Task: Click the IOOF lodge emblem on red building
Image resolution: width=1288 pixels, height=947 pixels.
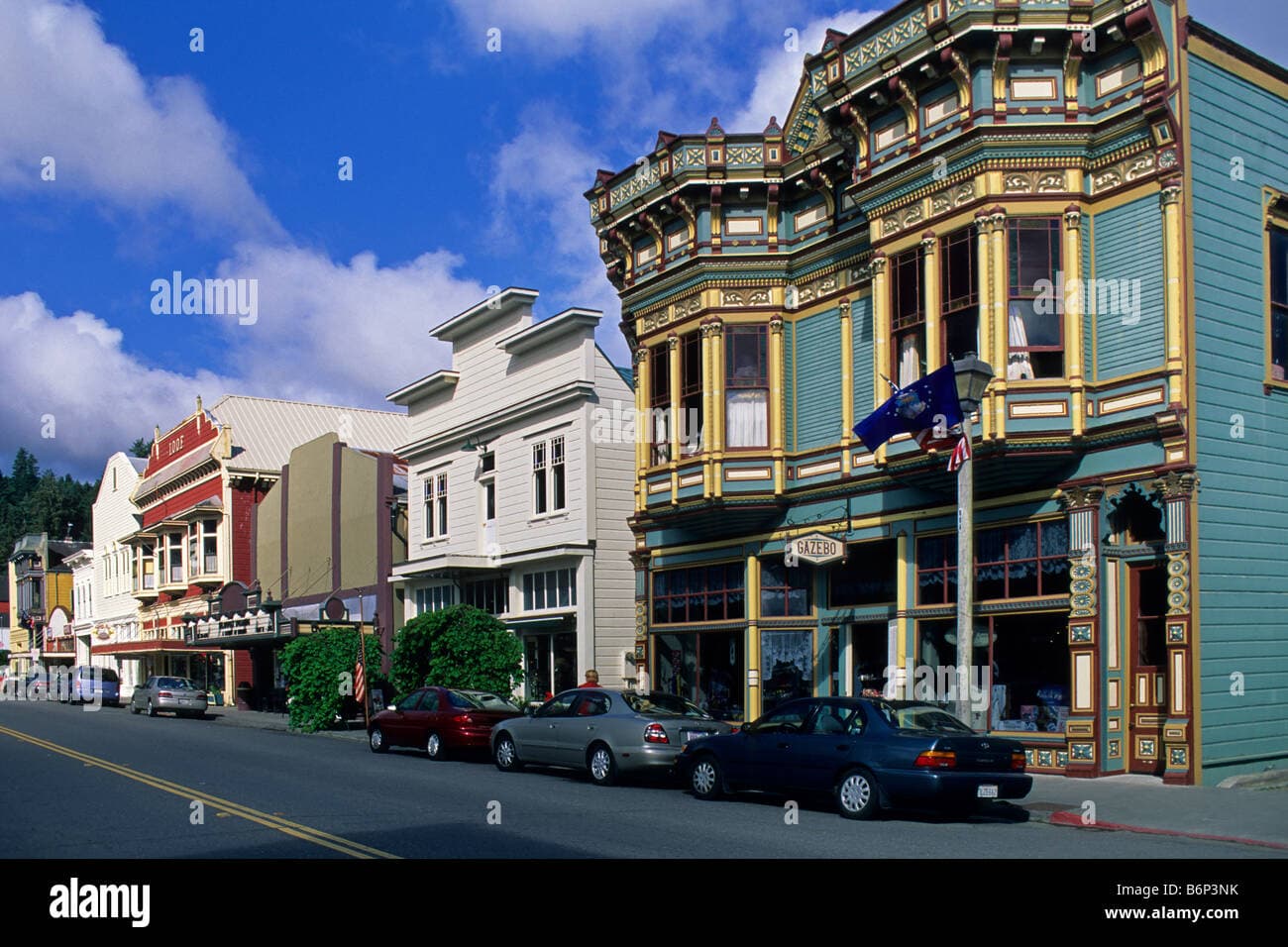Action: (x=175, y=445)
